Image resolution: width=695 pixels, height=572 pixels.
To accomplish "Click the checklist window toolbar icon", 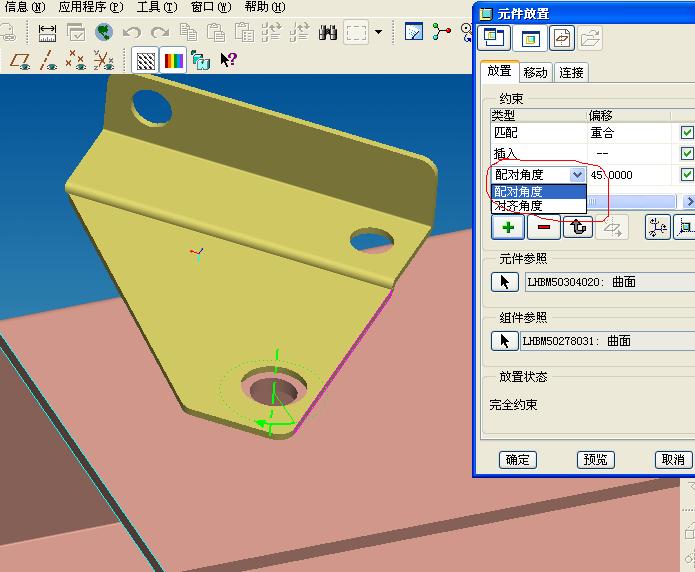I will coord(76,32).
